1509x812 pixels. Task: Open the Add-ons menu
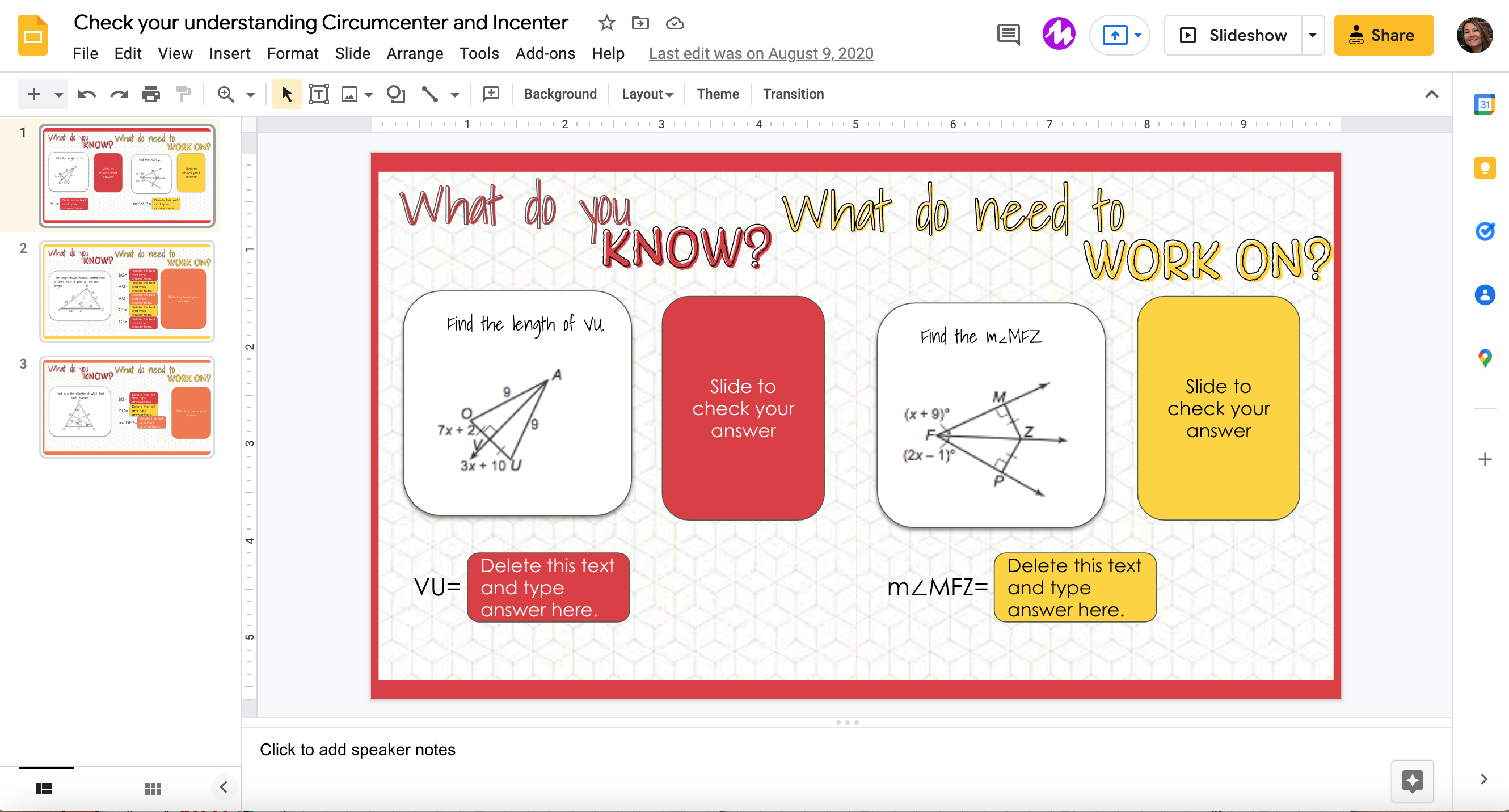click(x=545, y=53)
